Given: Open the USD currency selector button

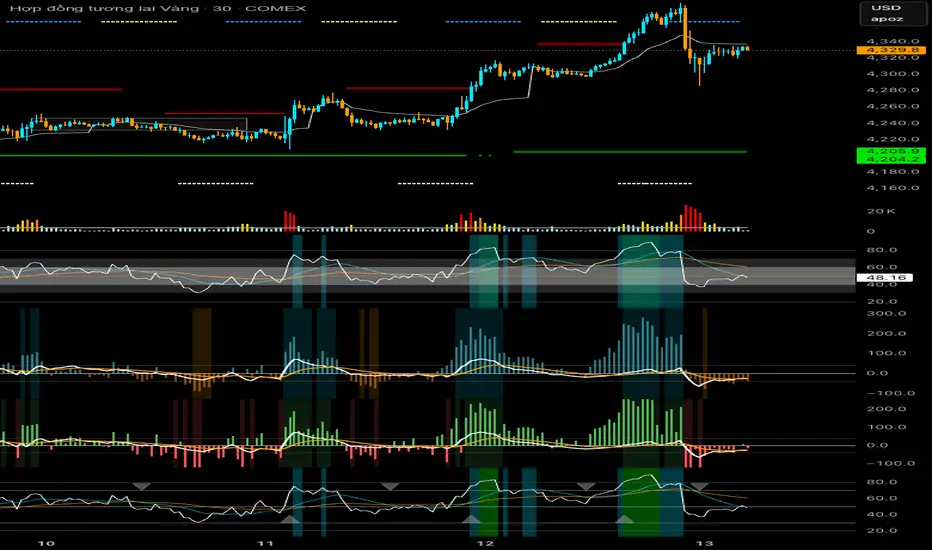Looking at the screenshot, I should tap(892, 13).
